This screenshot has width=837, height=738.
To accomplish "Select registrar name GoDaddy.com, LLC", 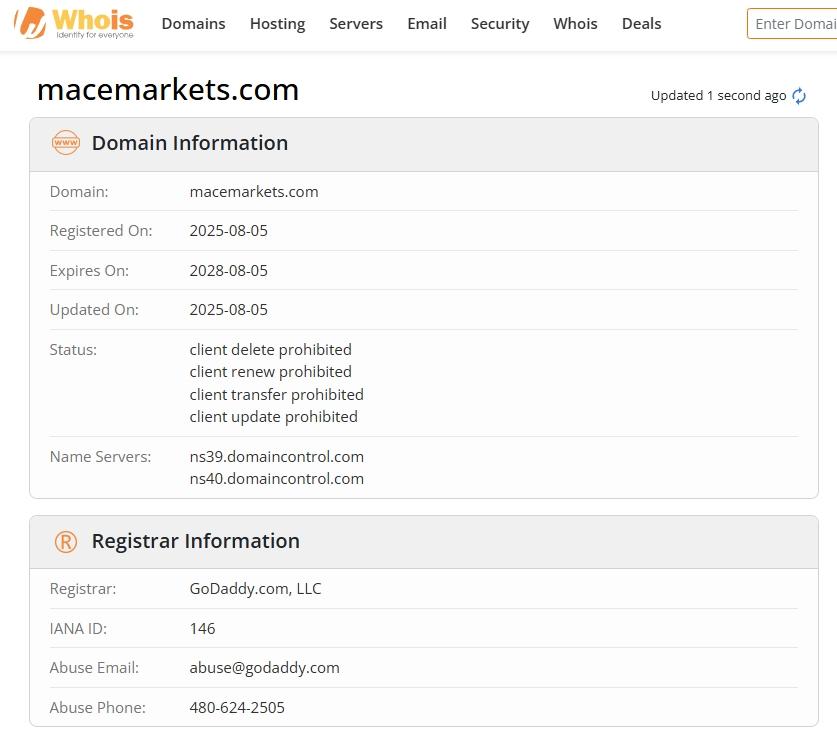I will point(256,589).
